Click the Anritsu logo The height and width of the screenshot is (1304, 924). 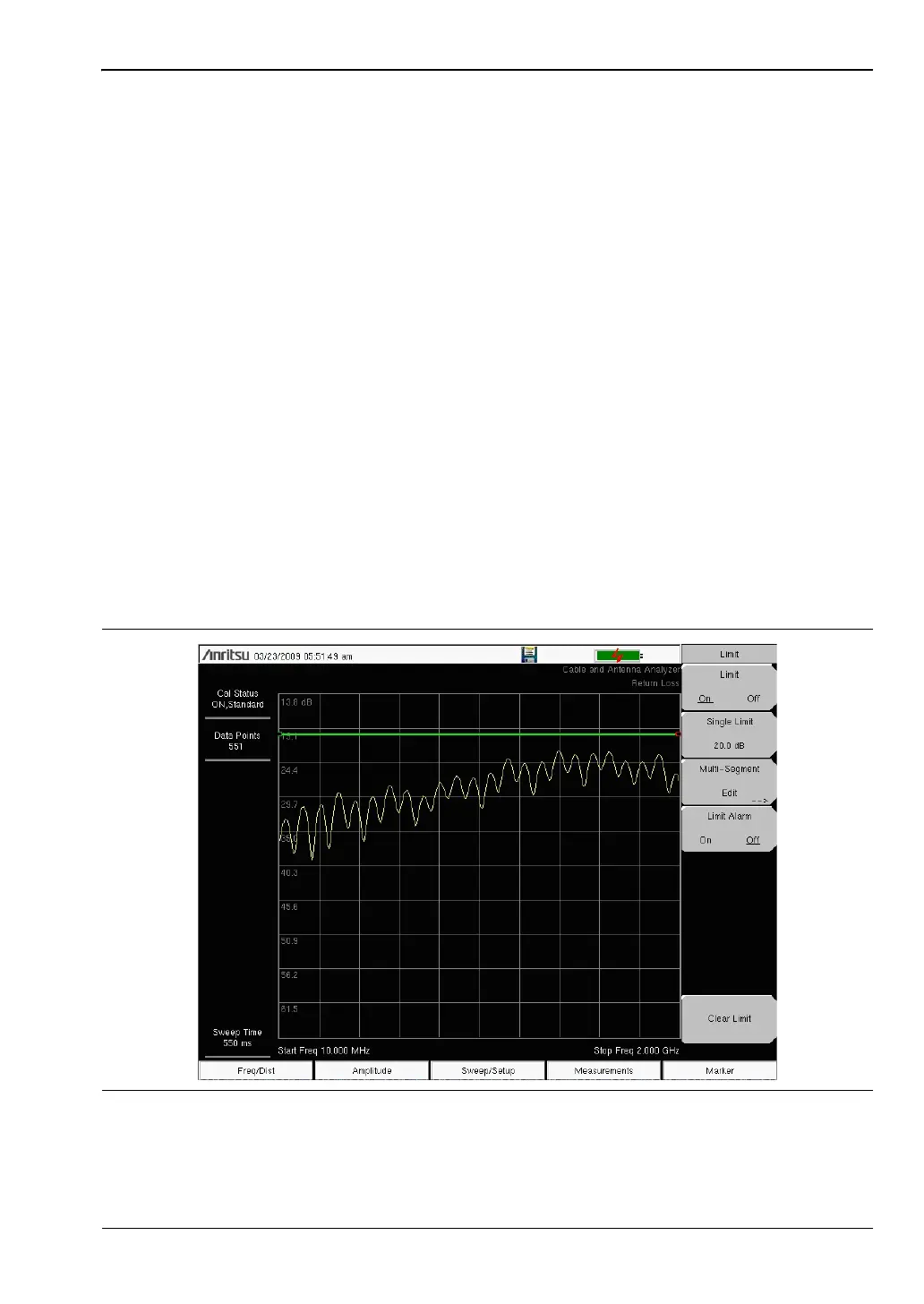pos(226,655)
